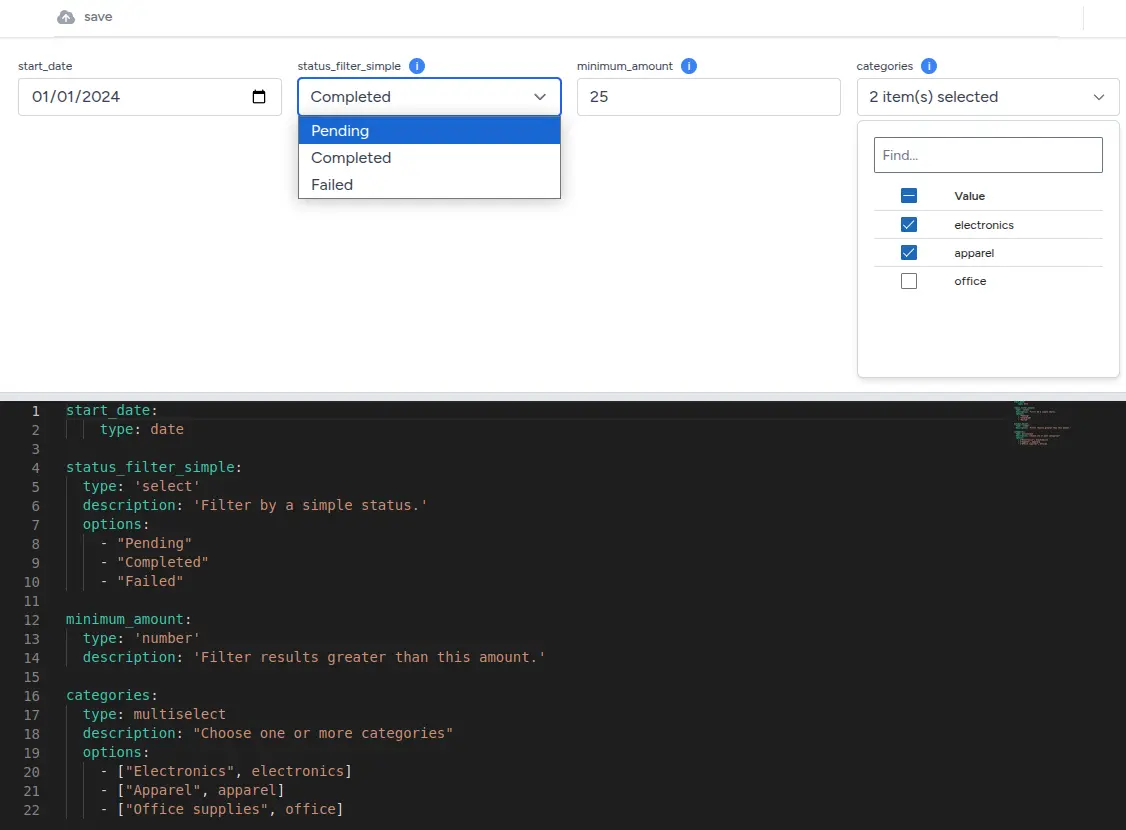Click 'Filter by a simple status.' description line

click(255, 505)
